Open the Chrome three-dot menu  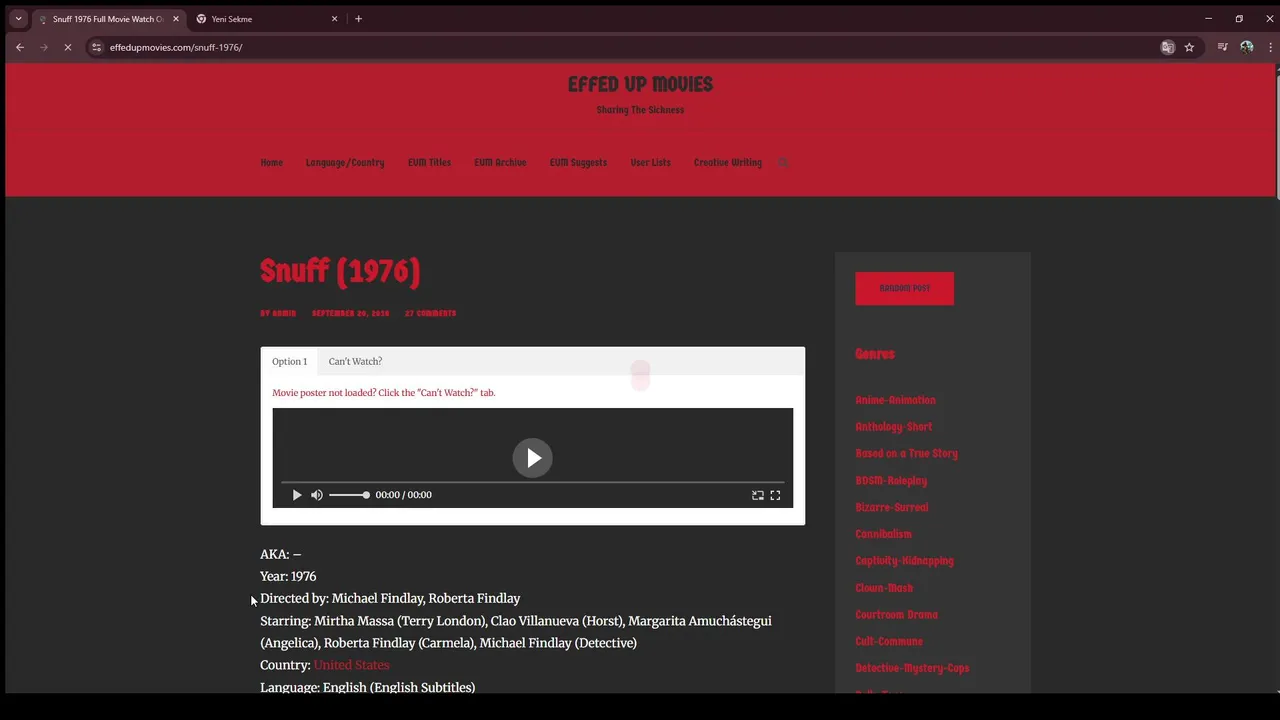1270,47
